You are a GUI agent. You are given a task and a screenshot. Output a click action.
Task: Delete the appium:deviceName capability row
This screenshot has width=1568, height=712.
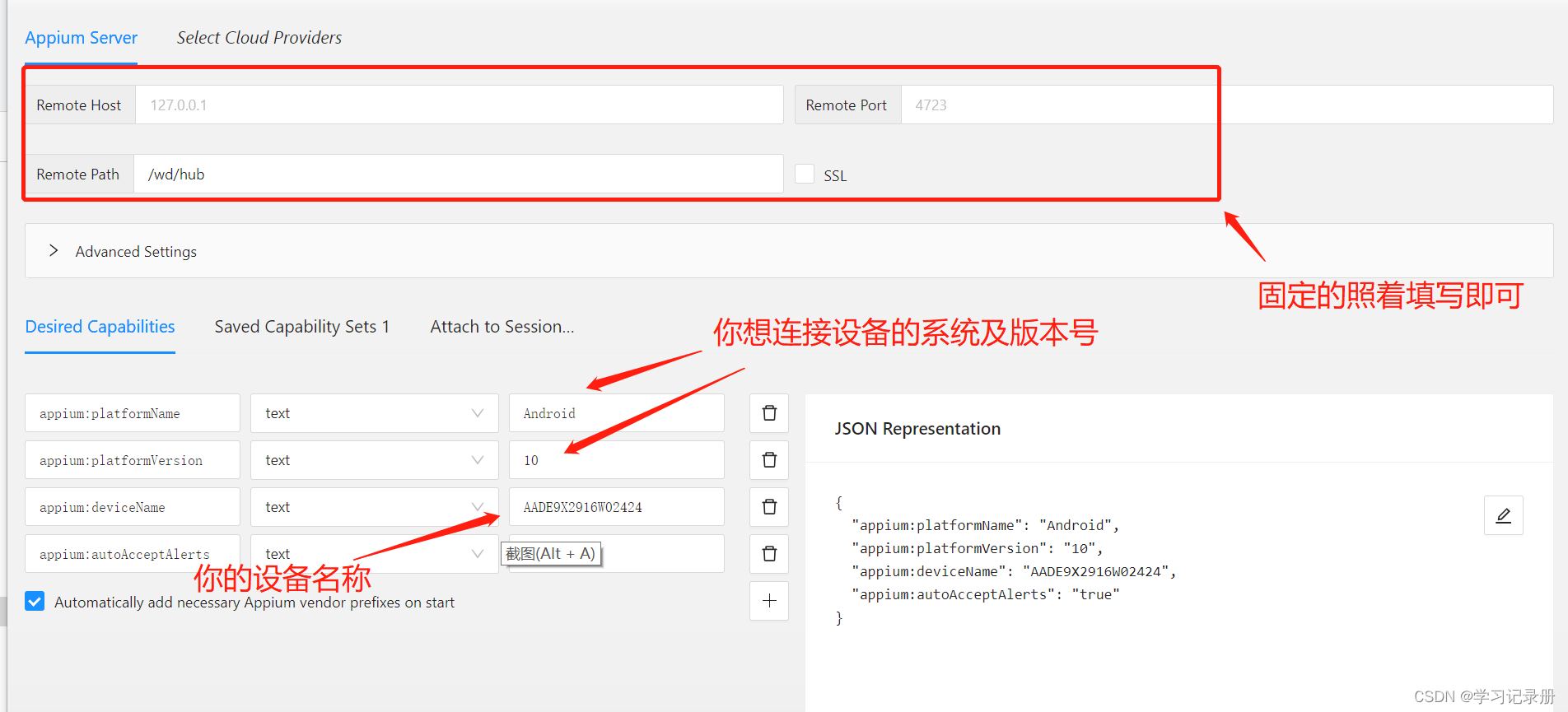click(x=769, y=507)
